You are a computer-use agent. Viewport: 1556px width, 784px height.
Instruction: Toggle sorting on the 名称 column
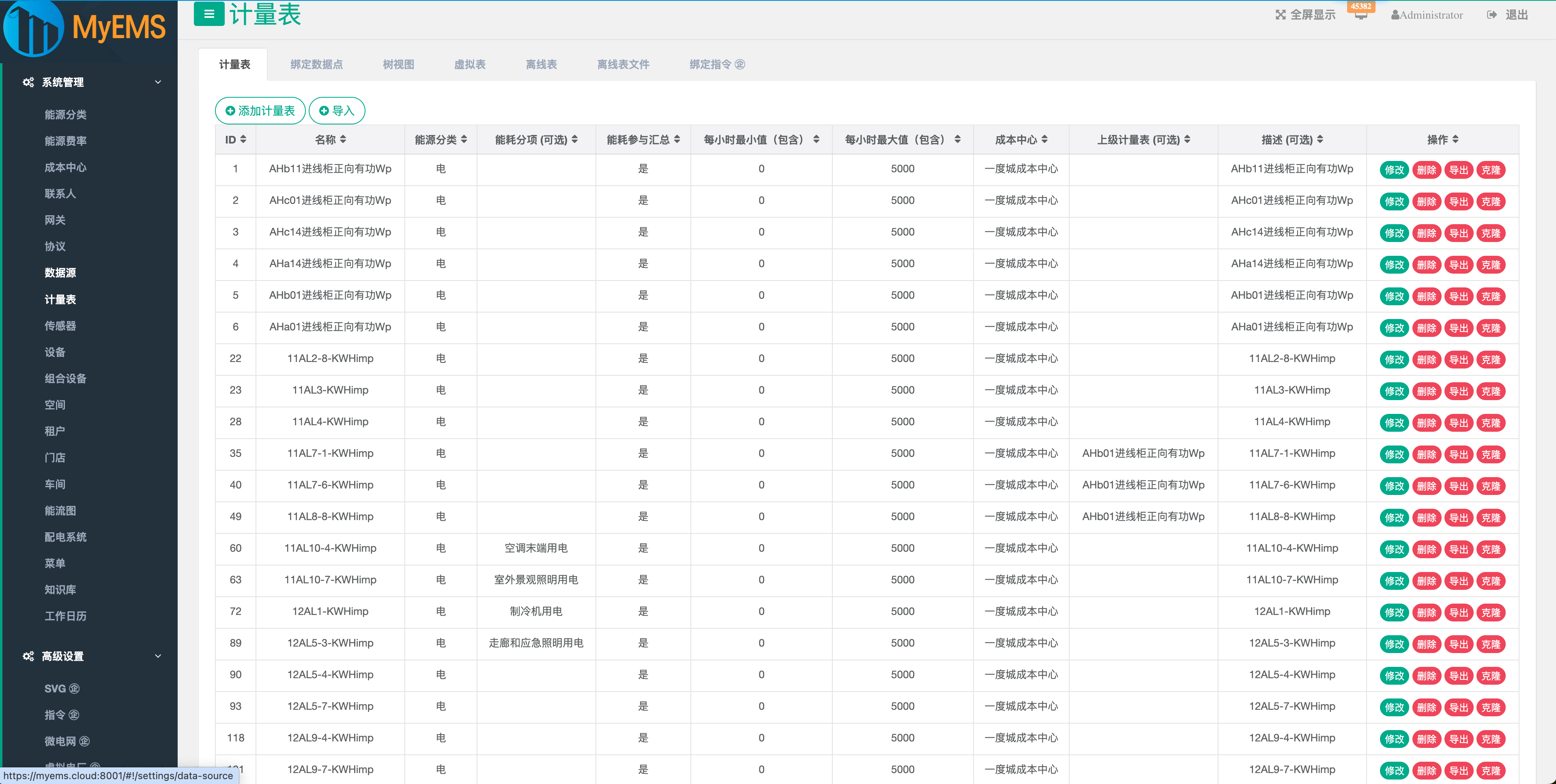[x=344, y=139]
